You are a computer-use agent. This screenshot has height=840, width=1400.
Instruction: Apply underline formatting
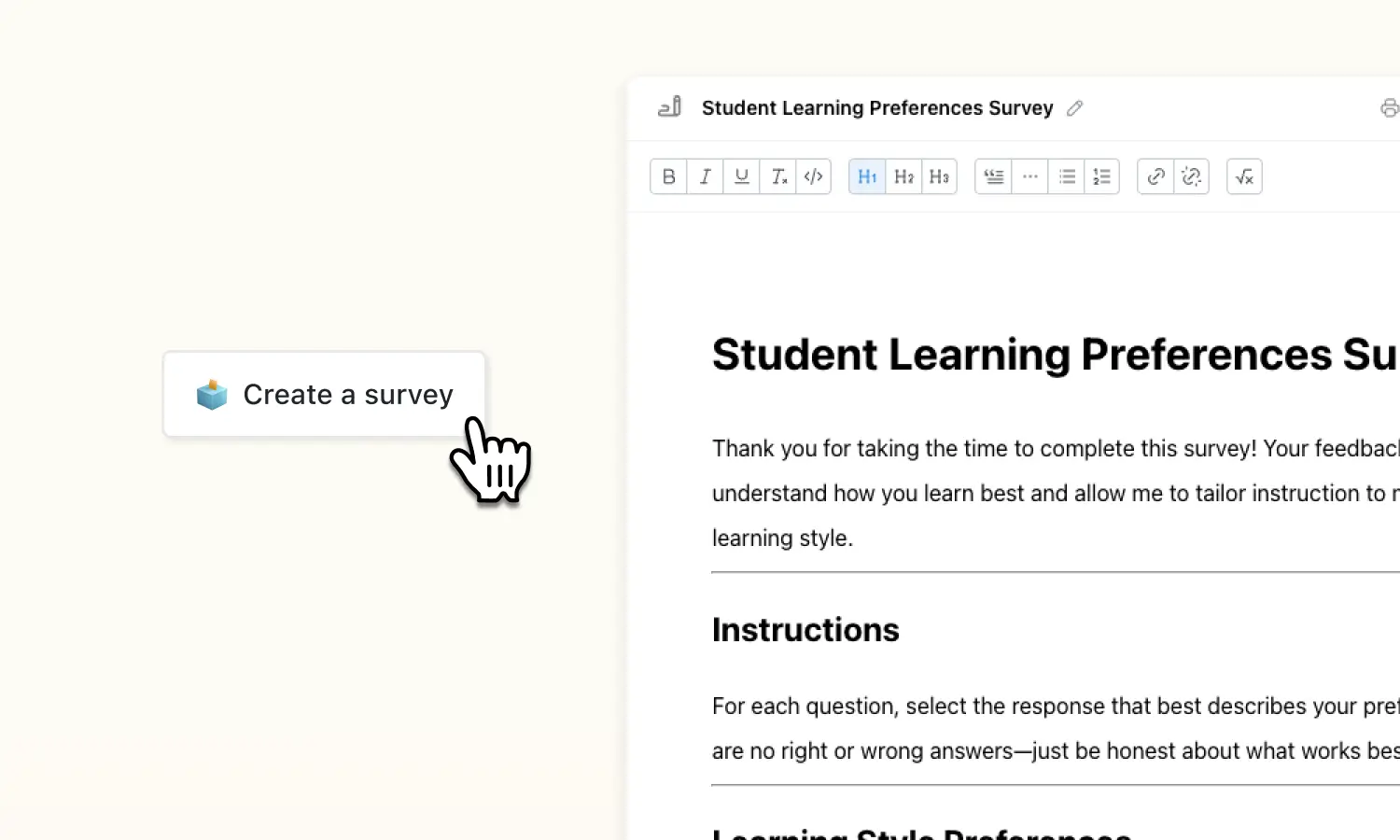coord(741,176)
